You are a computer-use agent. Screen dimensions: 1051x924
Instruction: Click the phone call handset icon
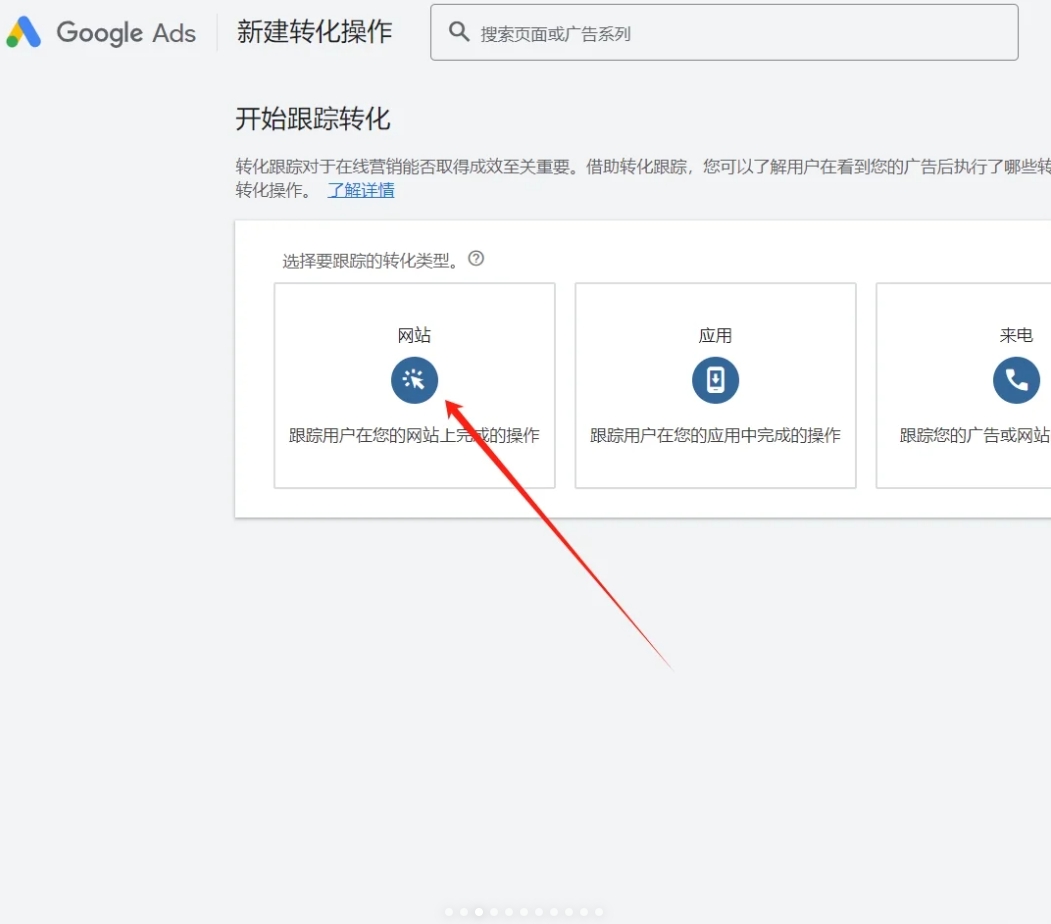point(1016,380)
